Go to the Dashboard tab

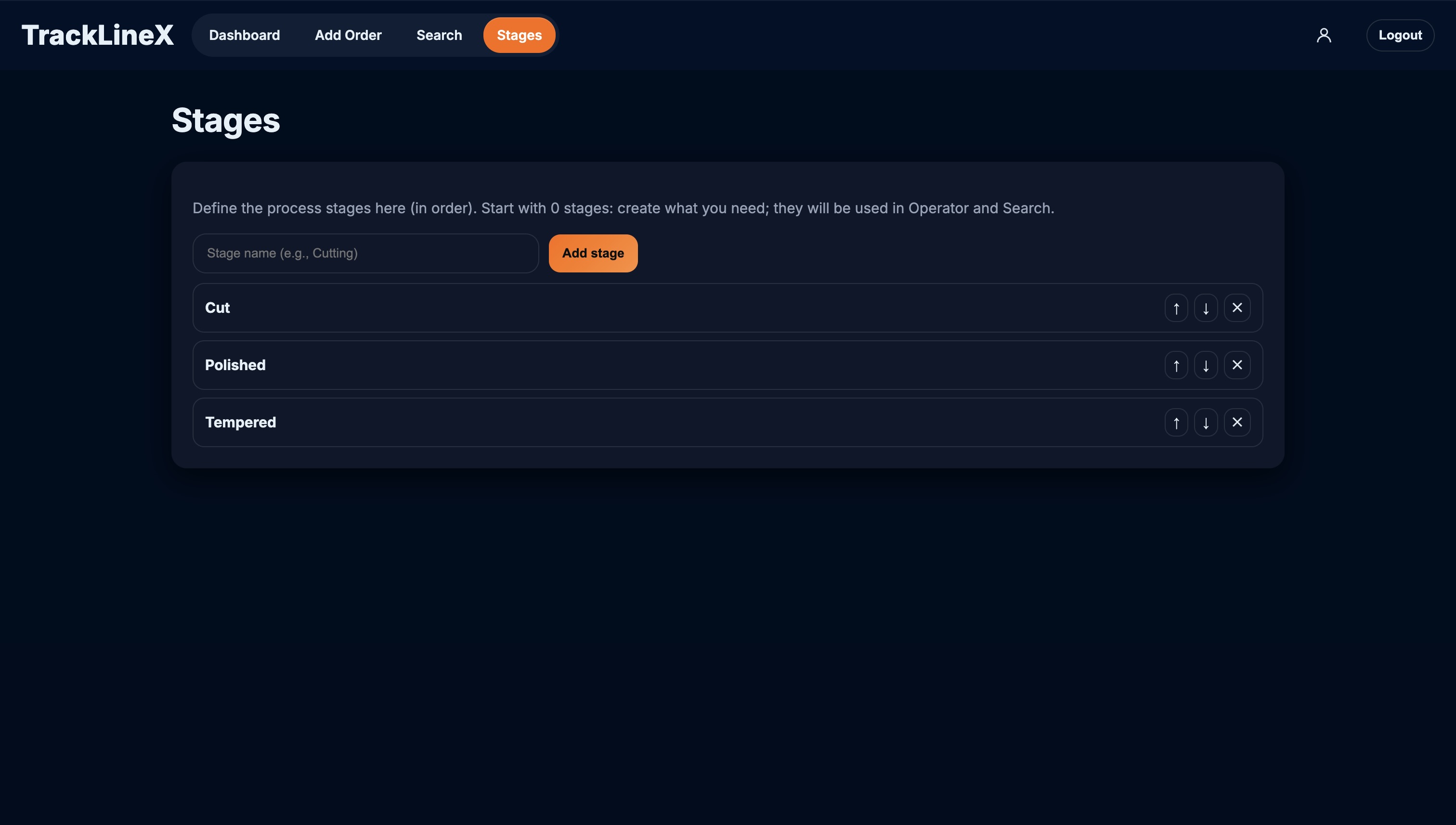pos(244,35)
